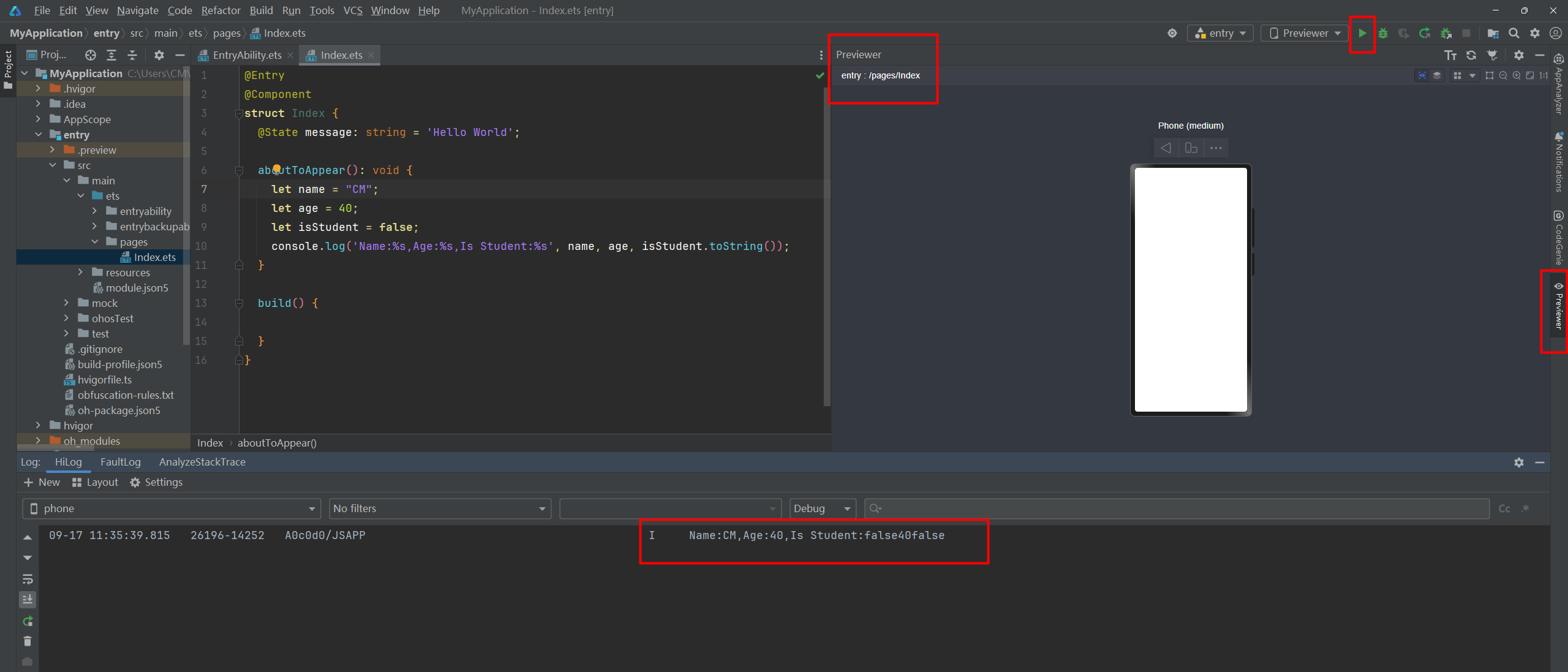
Task: Open the File menu
Action: (42, 10)
